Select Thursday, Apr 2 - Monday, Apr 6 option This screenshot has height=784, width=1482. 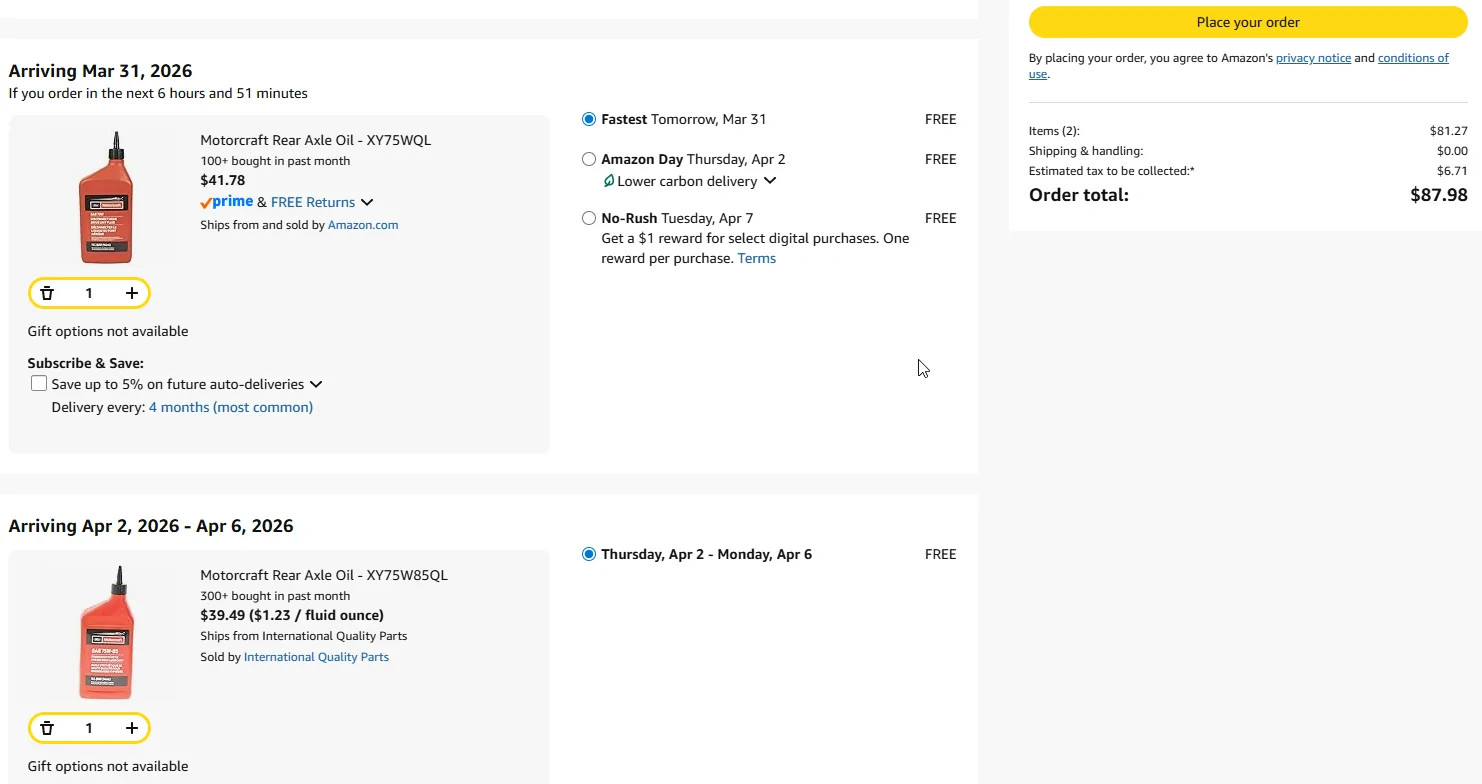pyautogui.click(x=589, y=554)
